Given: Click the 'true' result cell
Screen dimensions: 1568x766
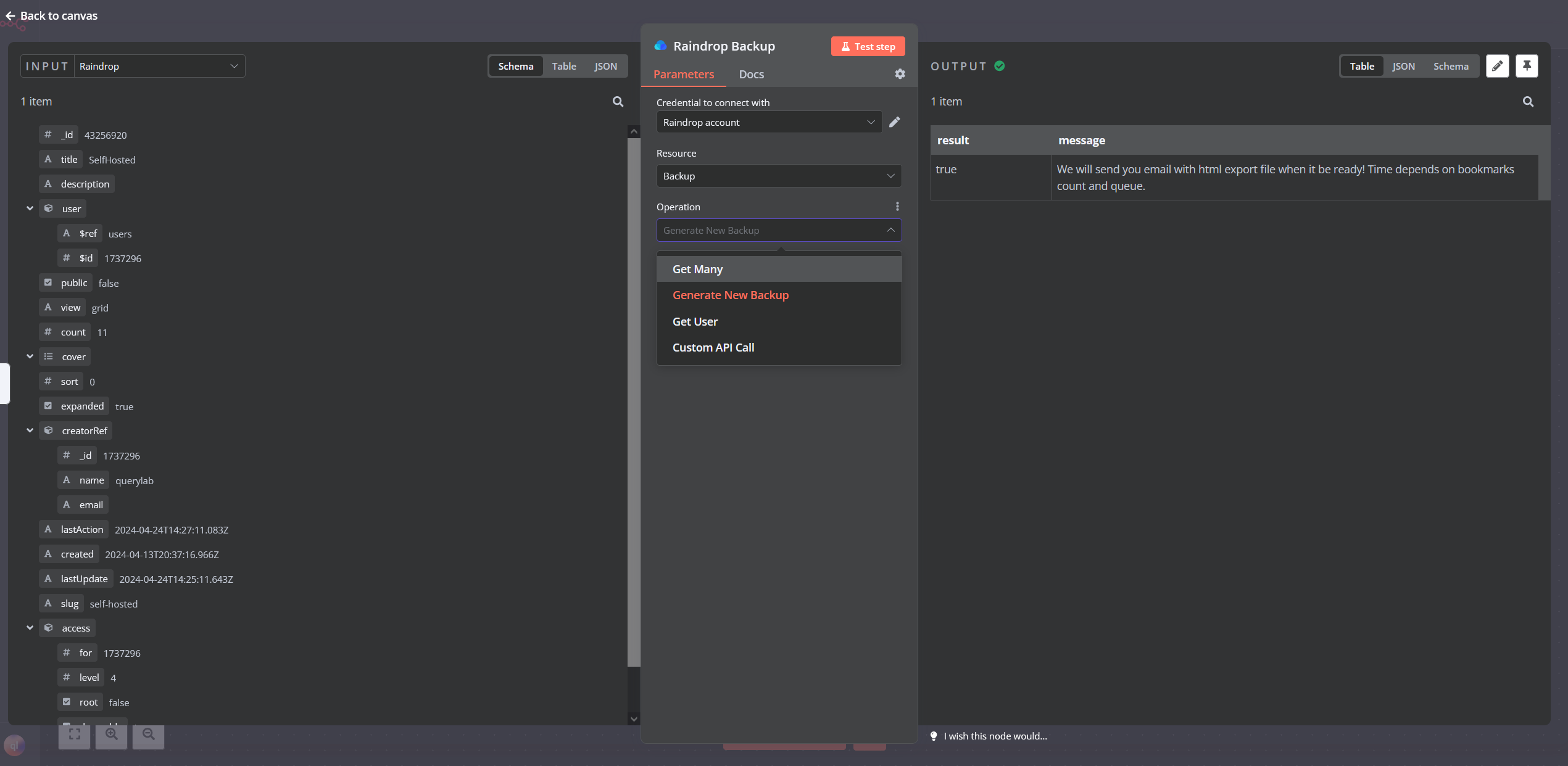Looking at the screenshot, I should click(990, 177).
